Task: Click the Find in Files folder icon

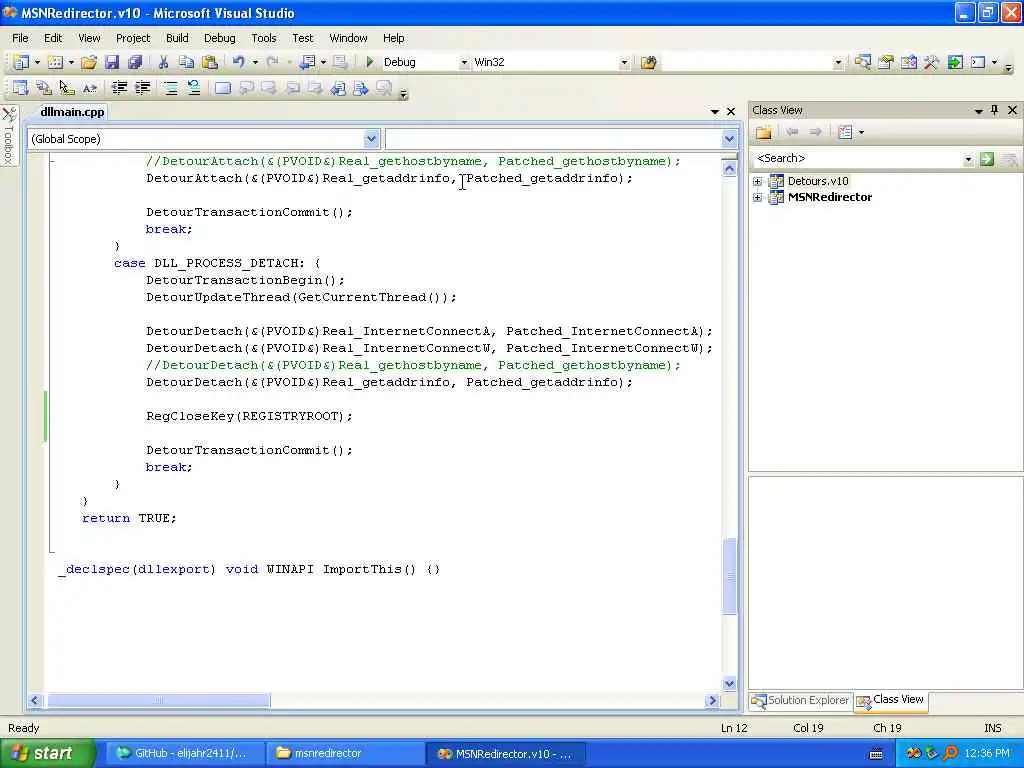Action: 648,62
